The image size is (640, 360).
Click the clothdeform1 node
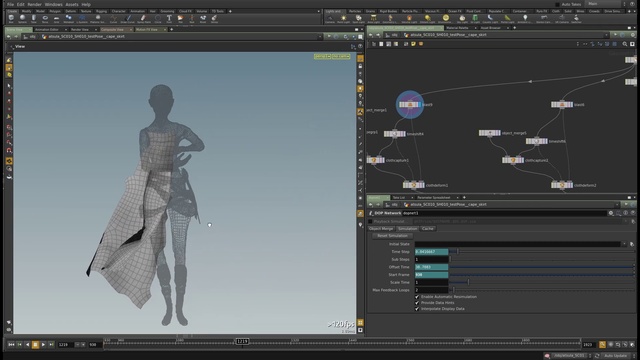(x=413, y=185)
